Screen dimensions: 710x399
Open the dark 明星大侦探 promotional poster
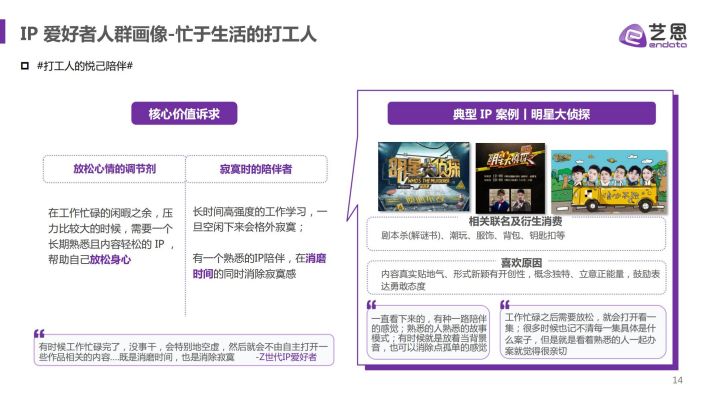pos(510,178)
